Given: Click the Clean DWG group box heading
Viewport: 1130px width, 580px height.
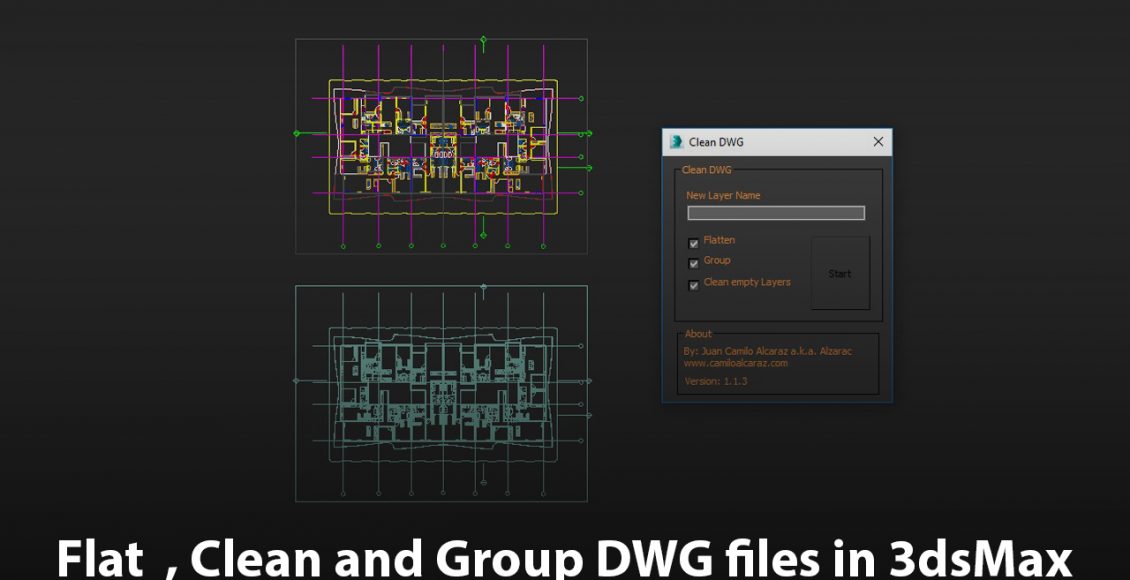Looking at the screenshot, I should 706,170.
